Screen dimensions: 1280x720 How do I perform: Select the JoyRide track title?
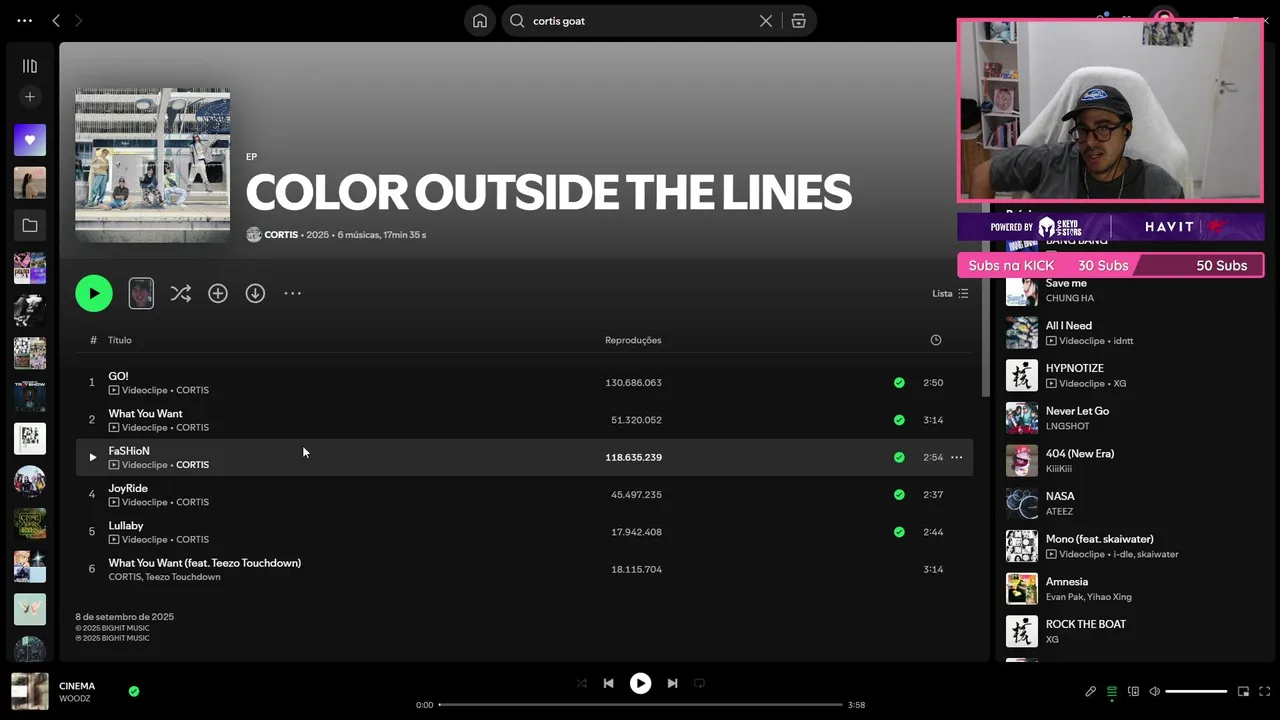[x=128, y=488]
